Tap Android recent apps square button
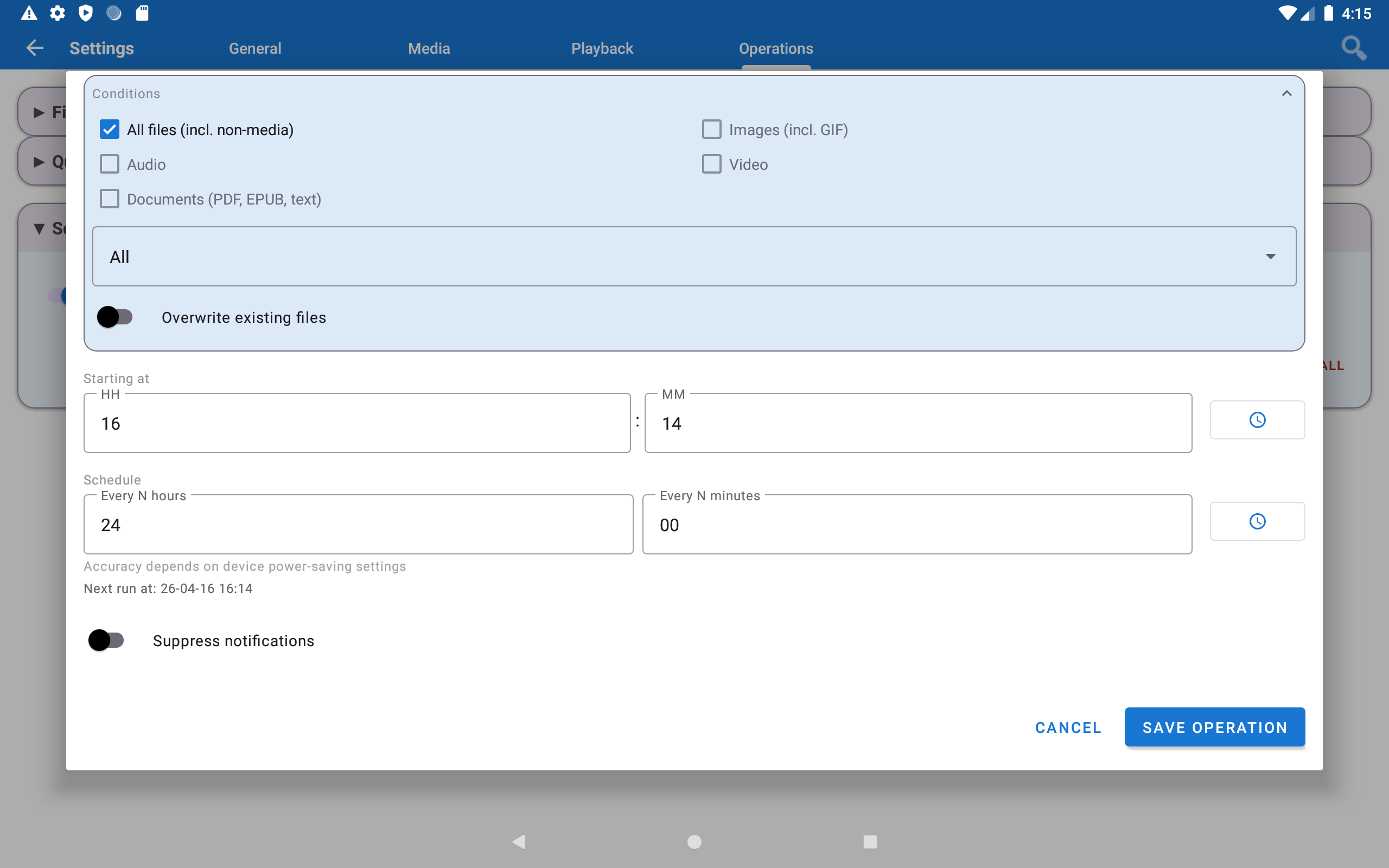1389x868 pixels. click(x=870, y=841)
